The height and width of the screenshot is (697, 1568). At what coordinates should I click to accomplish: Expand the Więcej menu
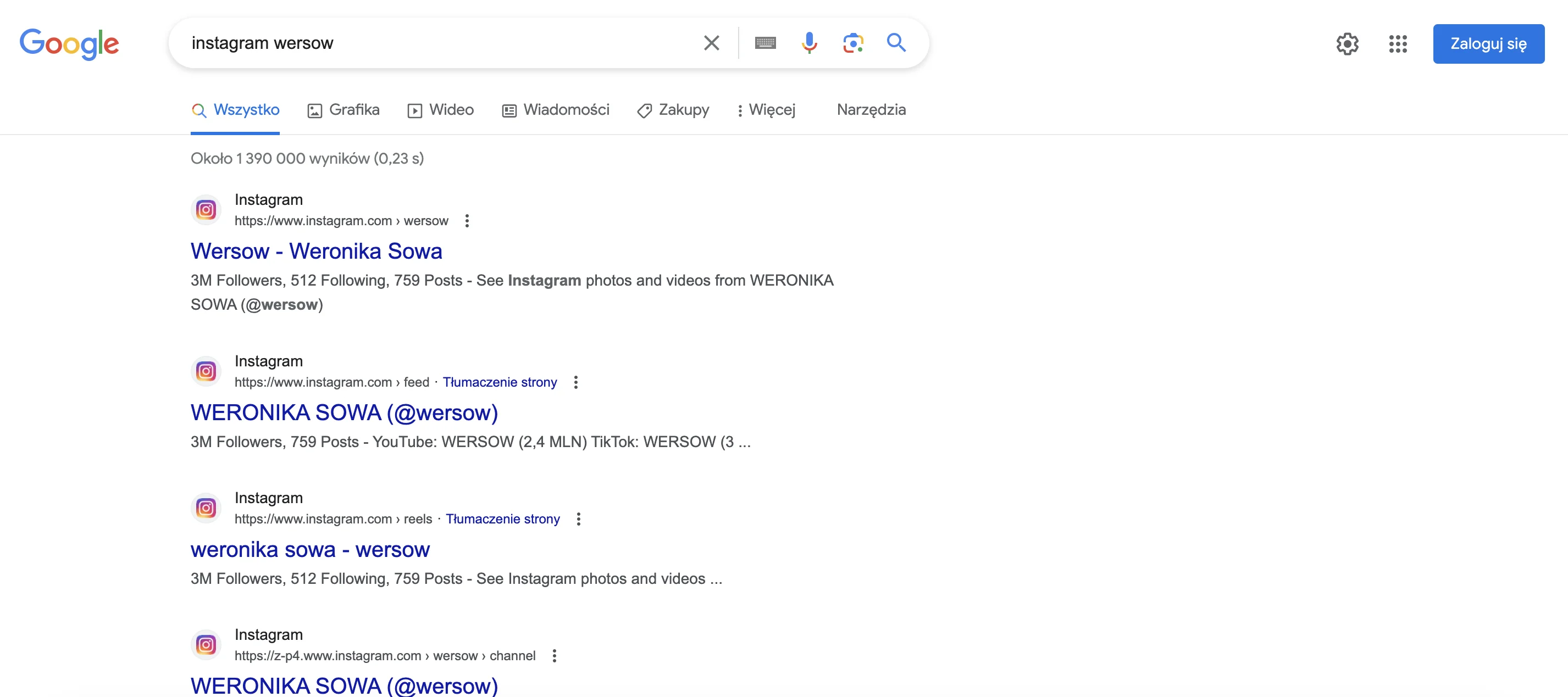tap(766, 110)
